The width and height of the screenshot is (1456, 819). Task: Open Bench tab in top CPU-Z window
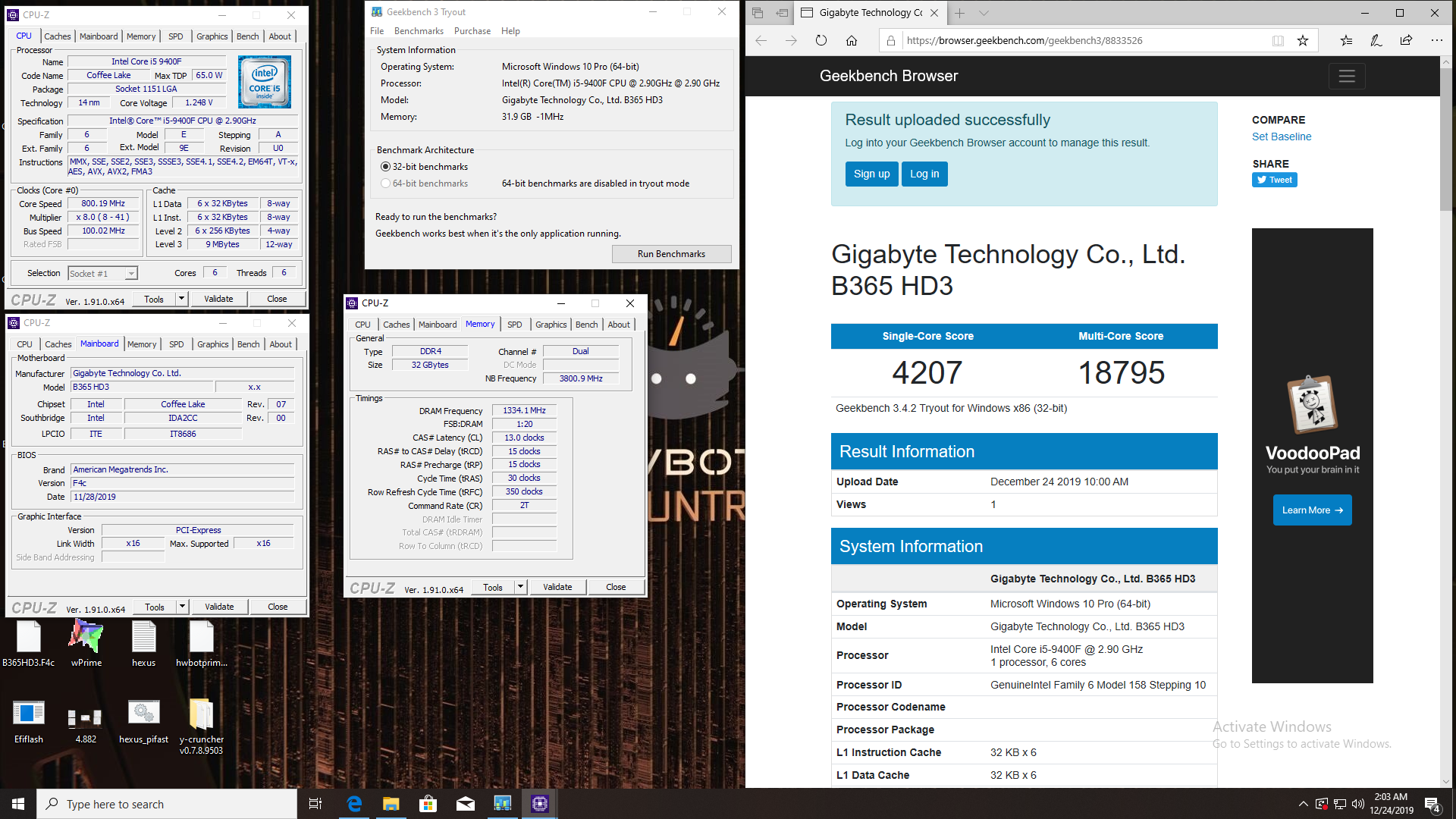click(x=247, y=36)
